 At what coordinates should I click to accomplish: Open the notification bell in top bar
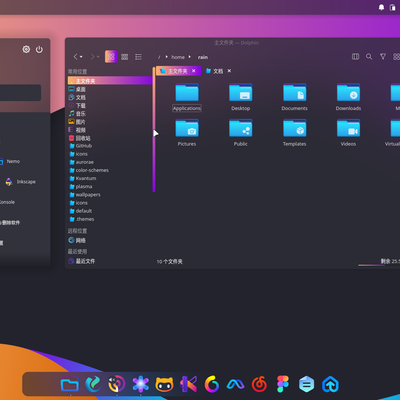point(381,7)
